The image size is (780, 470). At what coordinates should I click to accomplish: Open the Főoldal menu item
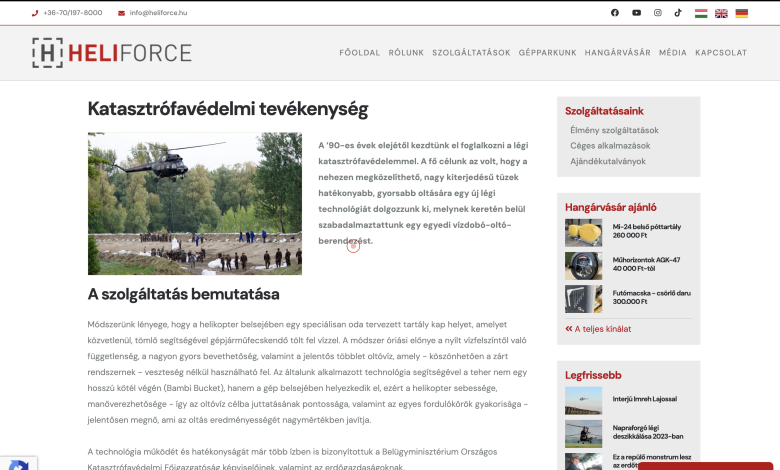[359, 53]
